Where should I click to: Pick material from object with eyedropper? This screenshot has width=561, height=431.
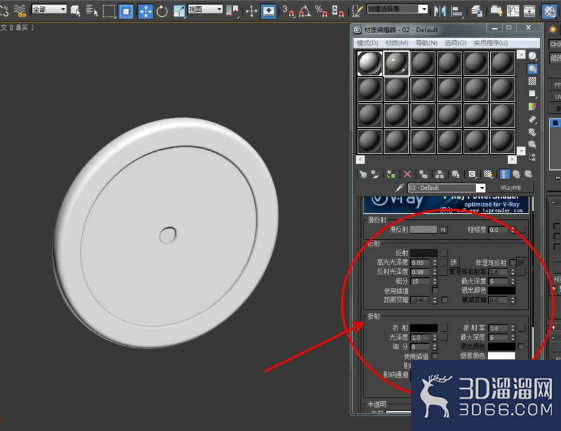(400, 187)
